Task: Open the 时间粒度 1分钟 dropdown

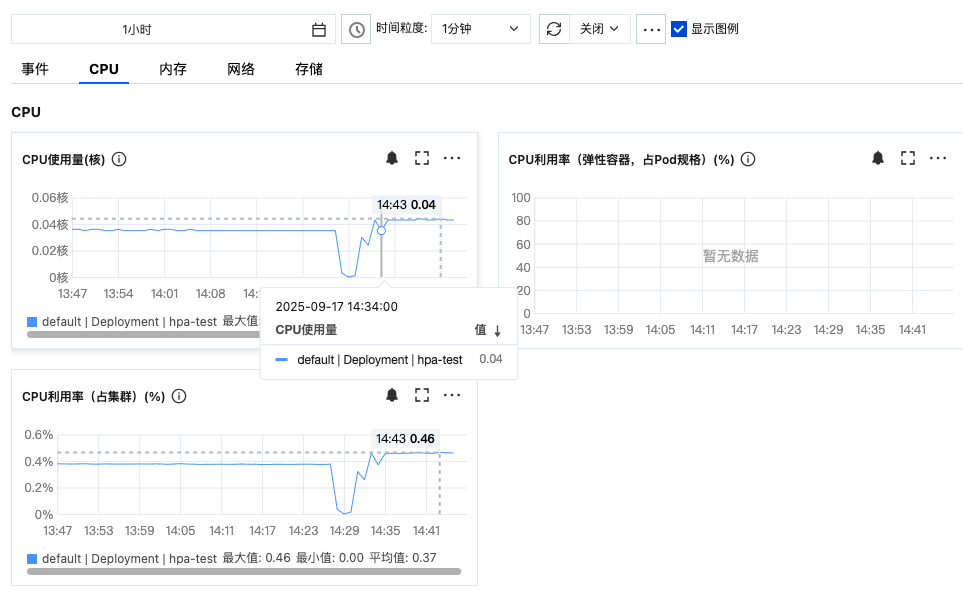Action: click(x=481, y=29)
